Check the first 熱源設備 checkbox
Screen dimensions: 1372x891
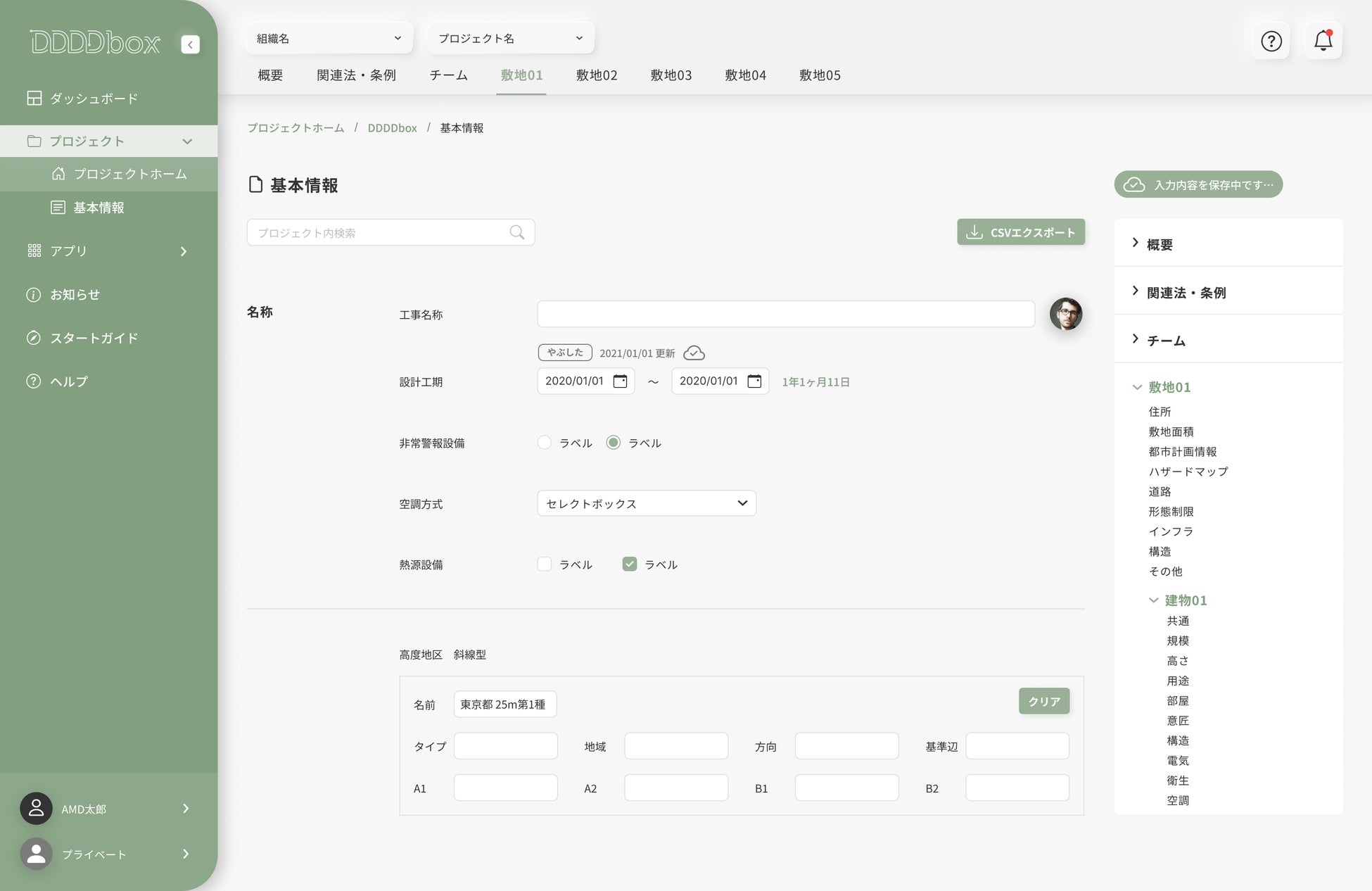tap(544, 564)
